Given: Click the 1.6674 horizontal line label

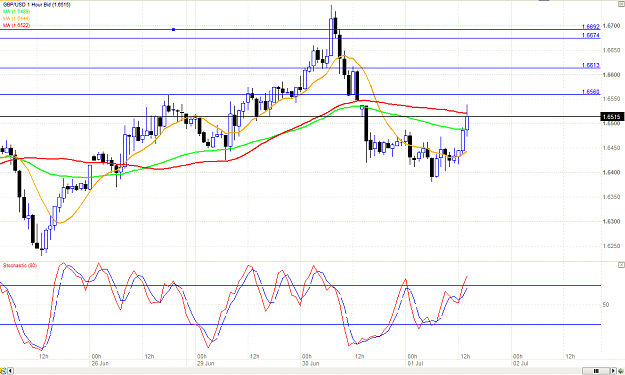Looking at the screenshot, I should pyautogui.click(x=591, y=35).
